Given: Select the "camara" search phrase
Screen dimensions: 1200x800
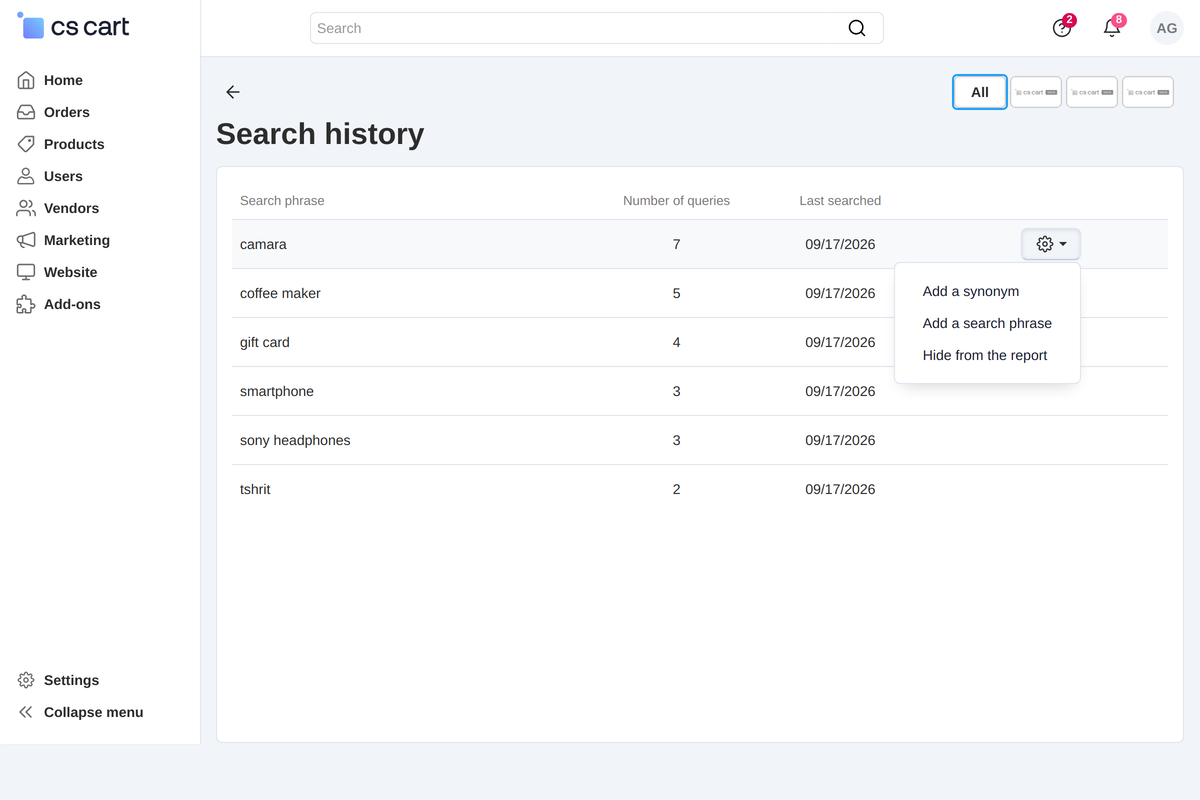Looking at the screenshot, I should 263,244.
